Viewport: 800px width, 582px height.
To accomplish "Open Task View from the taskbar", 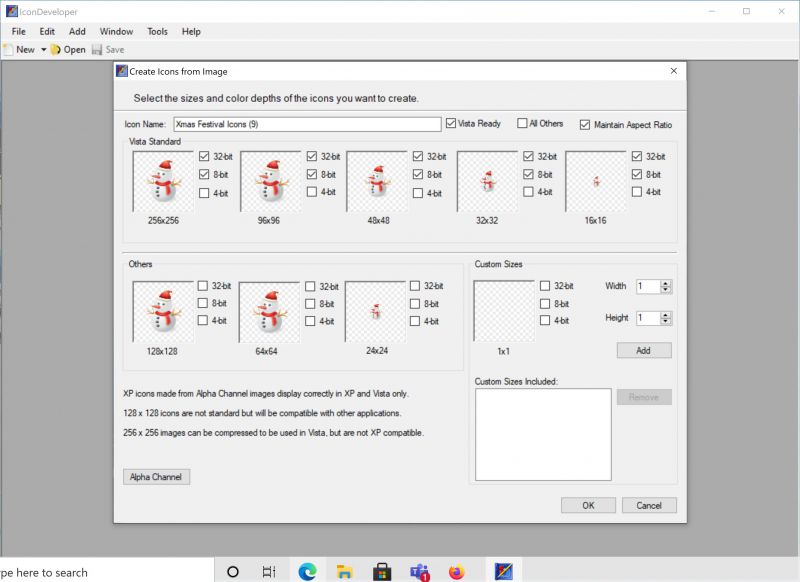I will (x=268, y=571).
